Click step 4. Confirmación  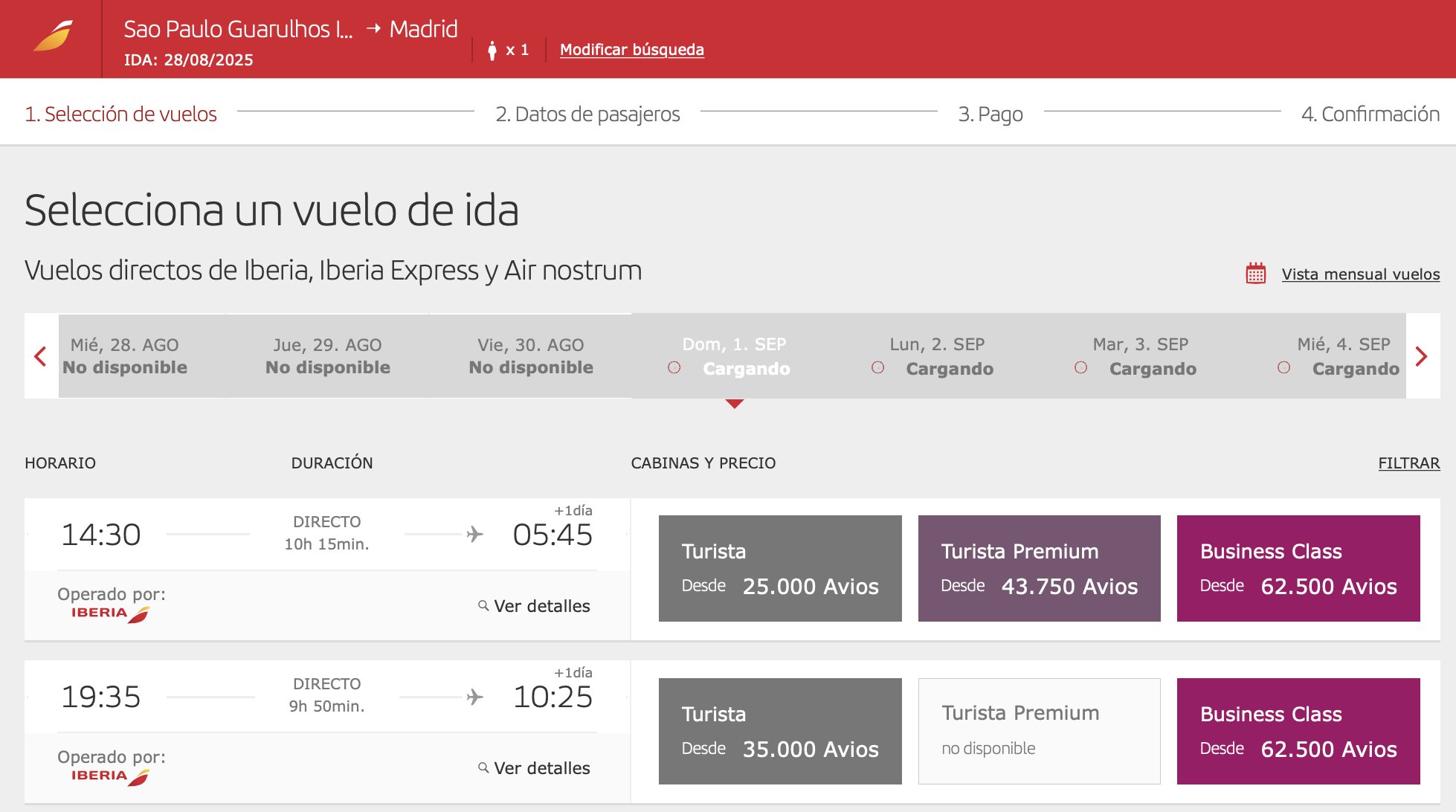coord(1370,114)
